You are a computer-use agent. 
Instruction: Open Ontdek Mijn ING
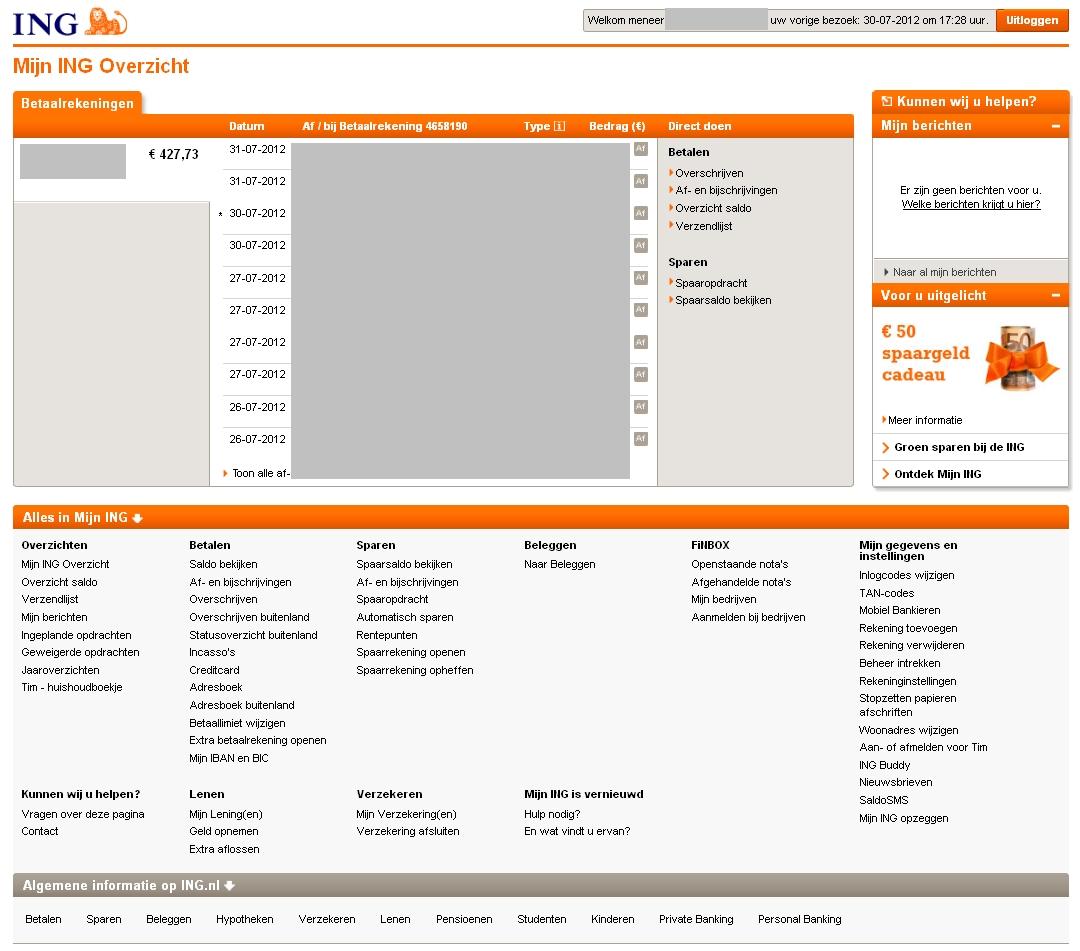(937, 474)
